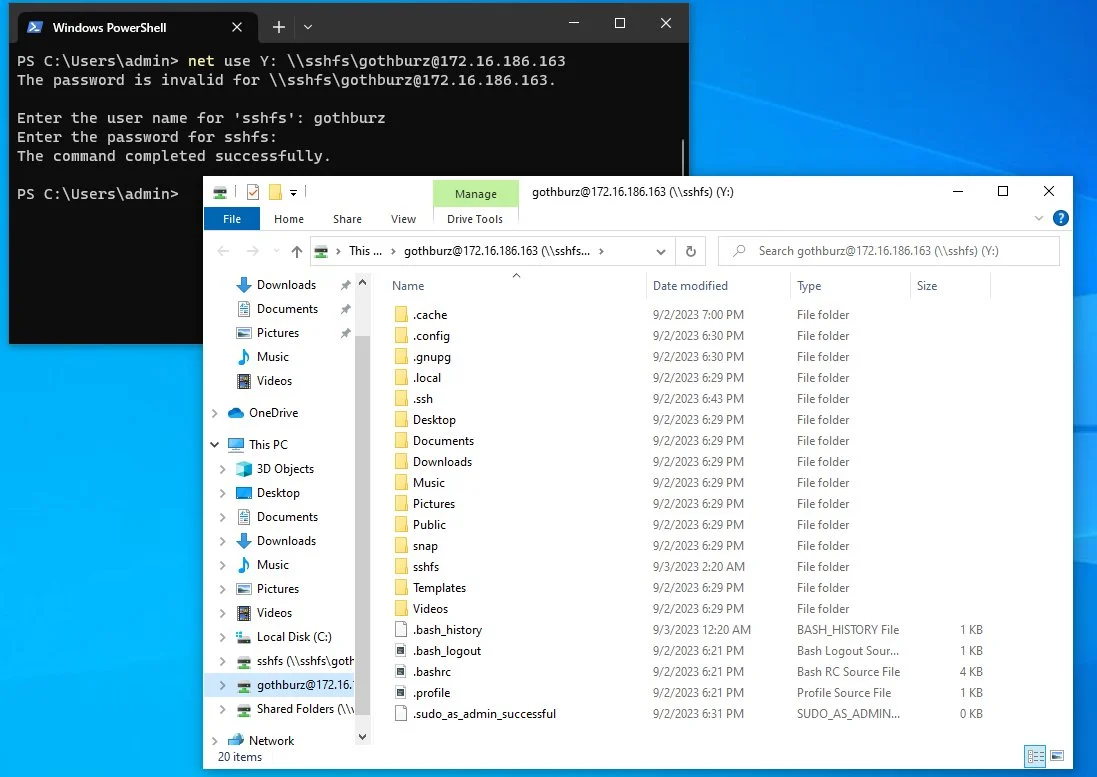Open the Home ribbon tab
This screenshot has width=1097, height=777.
point(288,219)
